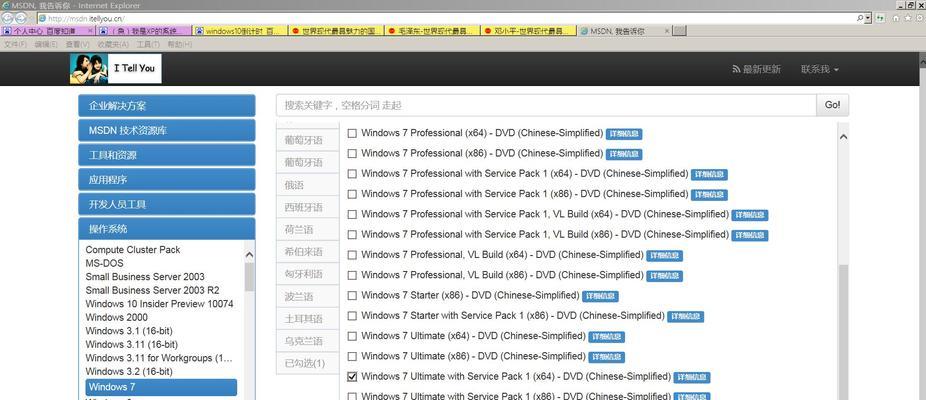Viewport: 926px width, 400px height.
Task: Open the IE tools gear icon
Action: [919, 18]
